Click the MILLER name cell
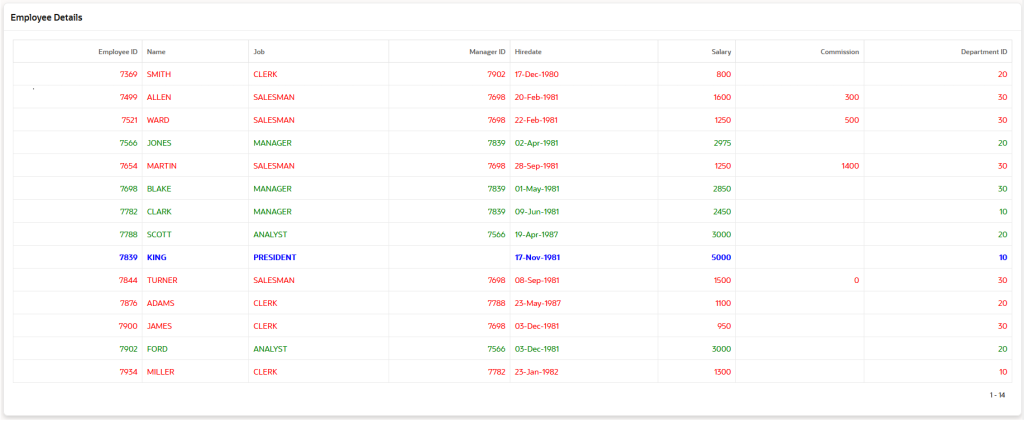The width and height of the screenshot is (1024, 422). 161,372
